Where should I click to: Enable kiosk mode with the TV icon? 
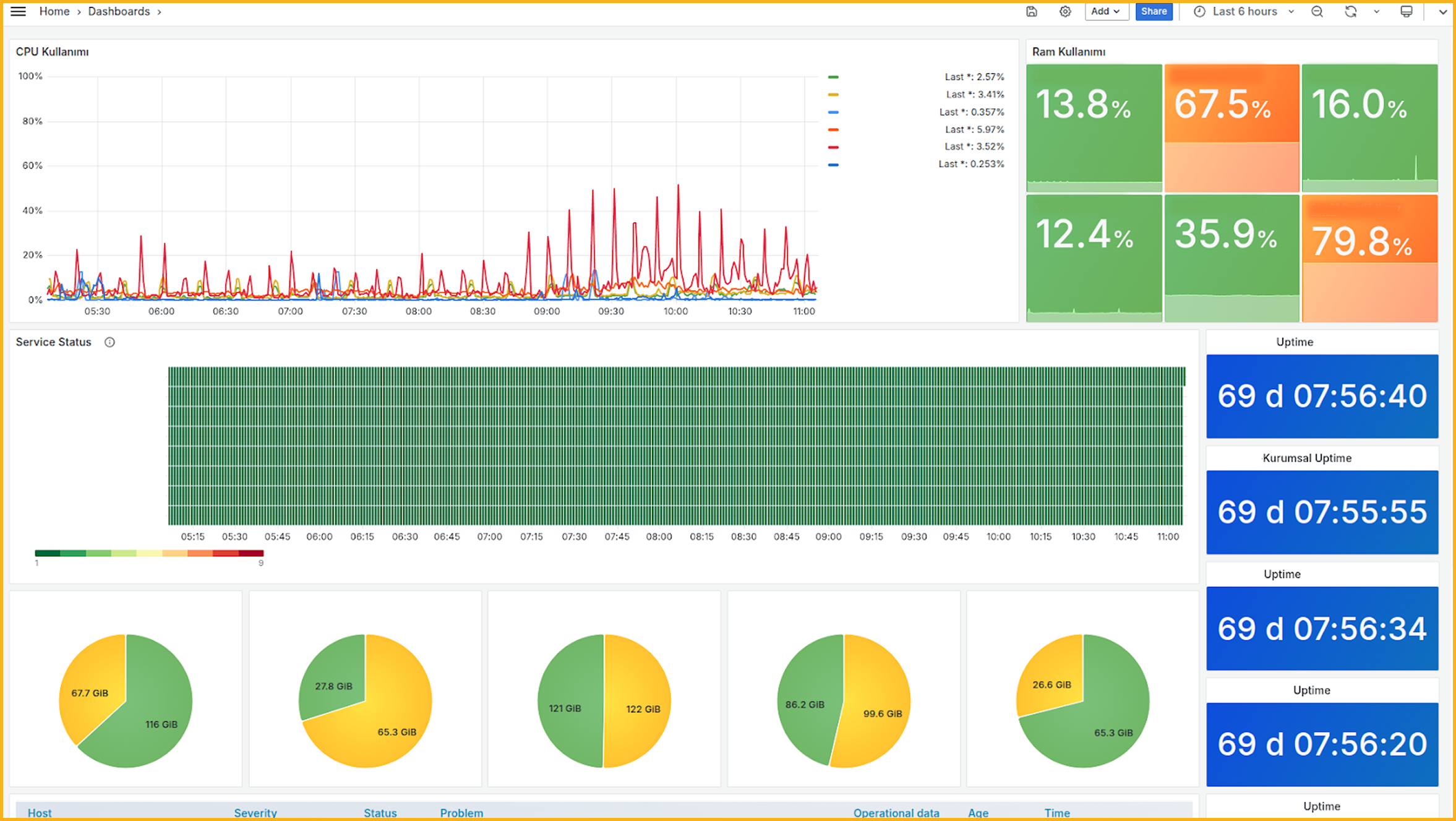tap(1406, 11)
